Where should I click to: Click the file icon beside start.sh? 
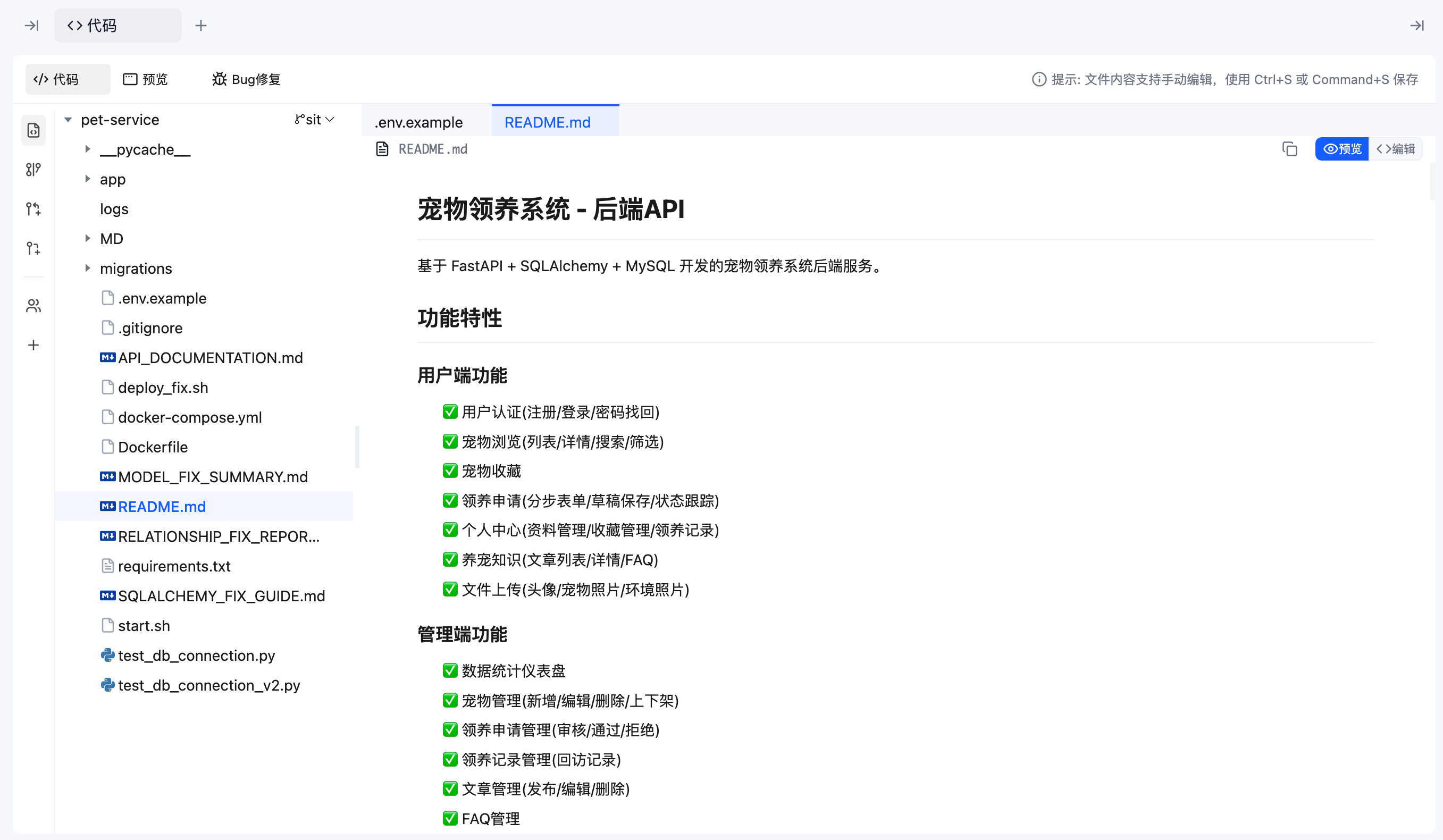(107, 626)
